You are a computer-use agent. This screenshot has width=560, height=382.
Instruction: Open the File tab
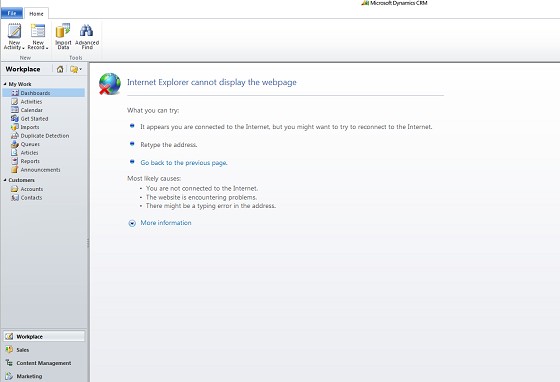12,13
